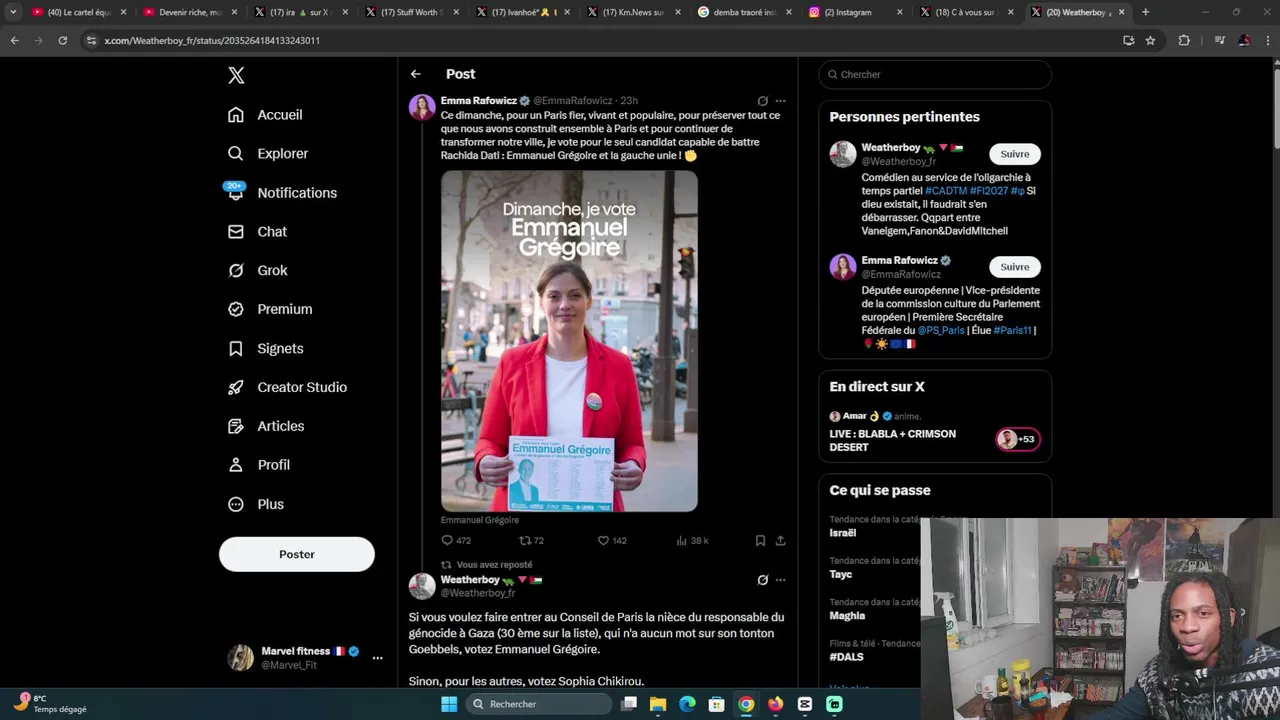Screen dimensions: 1280x720
Task: Click the Grok icon on Emma's post
Action: click(763, 101)
